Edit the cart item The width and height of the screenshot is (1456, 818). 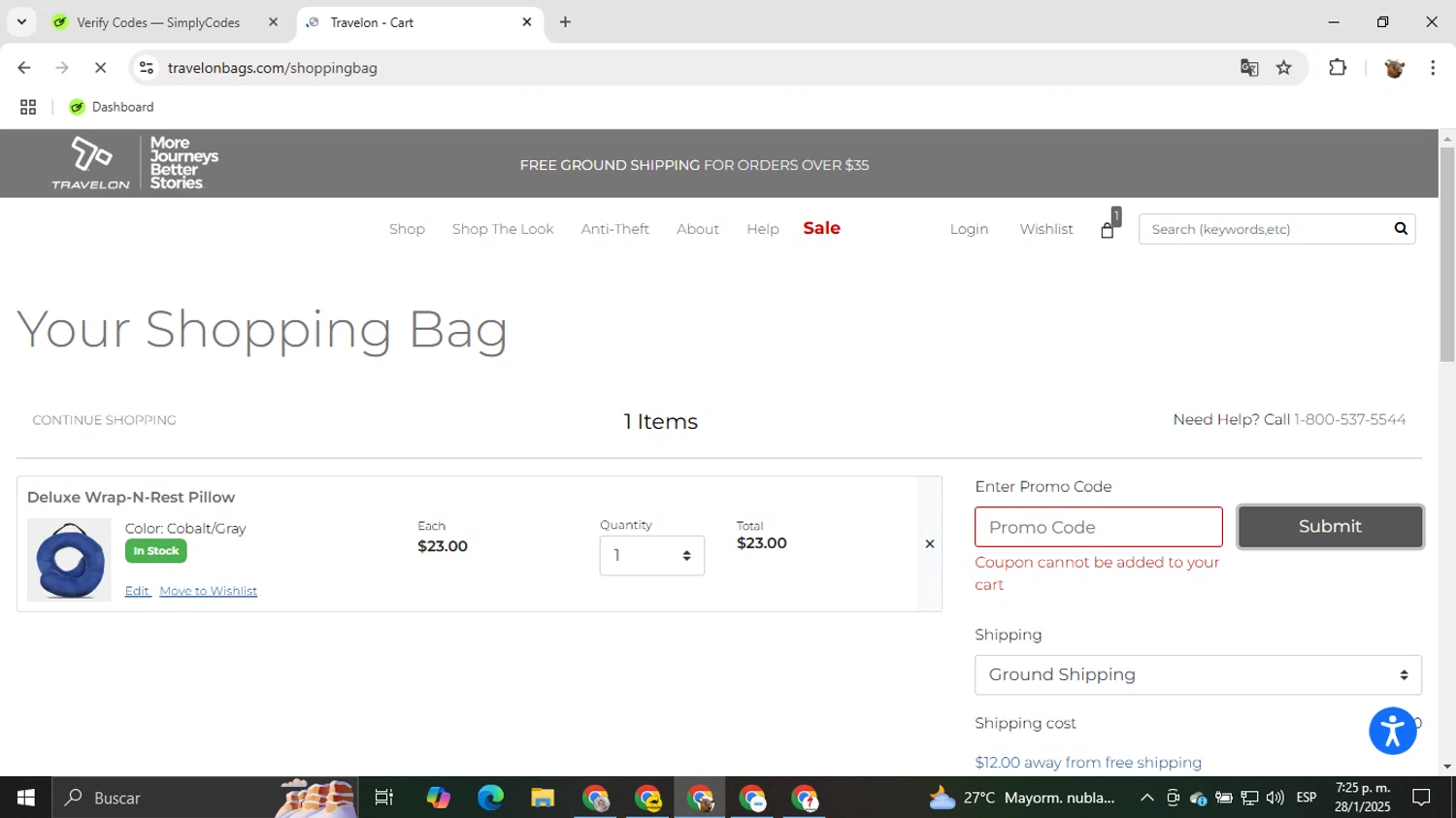[137, 591]
